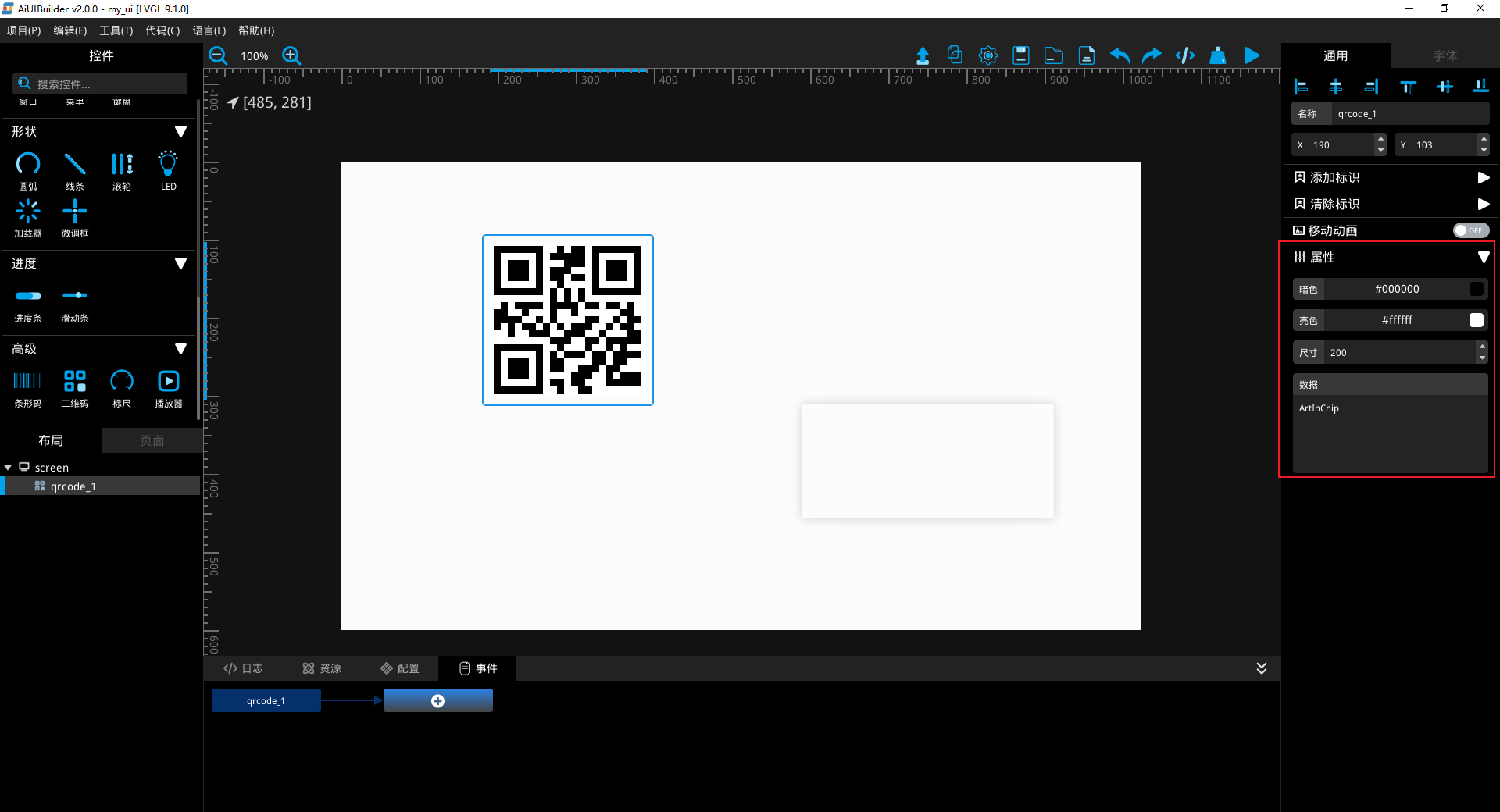Select the 滚轮 roller widget
This screenshot has width=1500, height=812.
coord(122,171)
